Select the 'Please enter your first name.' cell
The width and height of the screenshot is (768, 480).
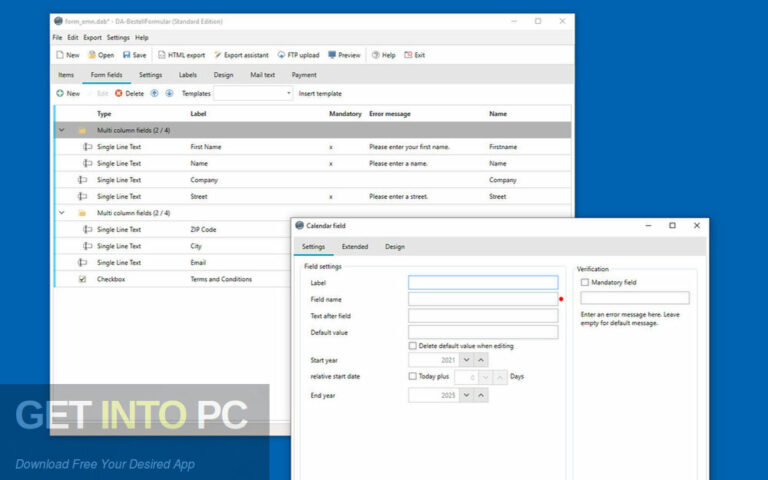pos(409,147)
